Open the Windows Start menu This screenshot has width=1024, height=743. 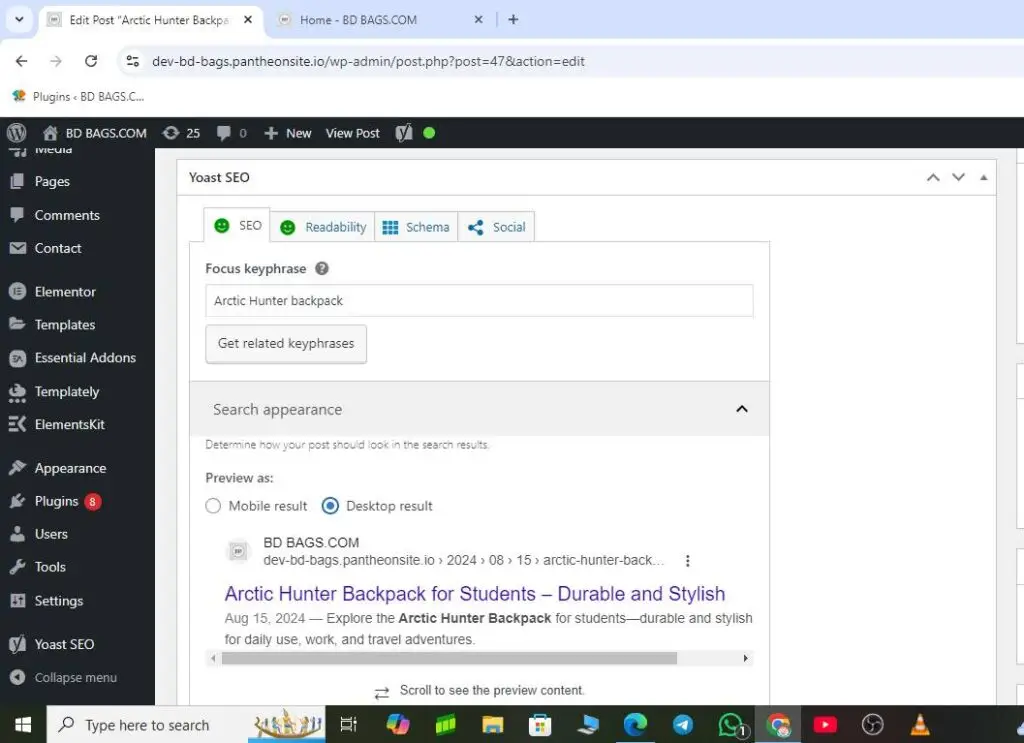[x=23, y=725]
